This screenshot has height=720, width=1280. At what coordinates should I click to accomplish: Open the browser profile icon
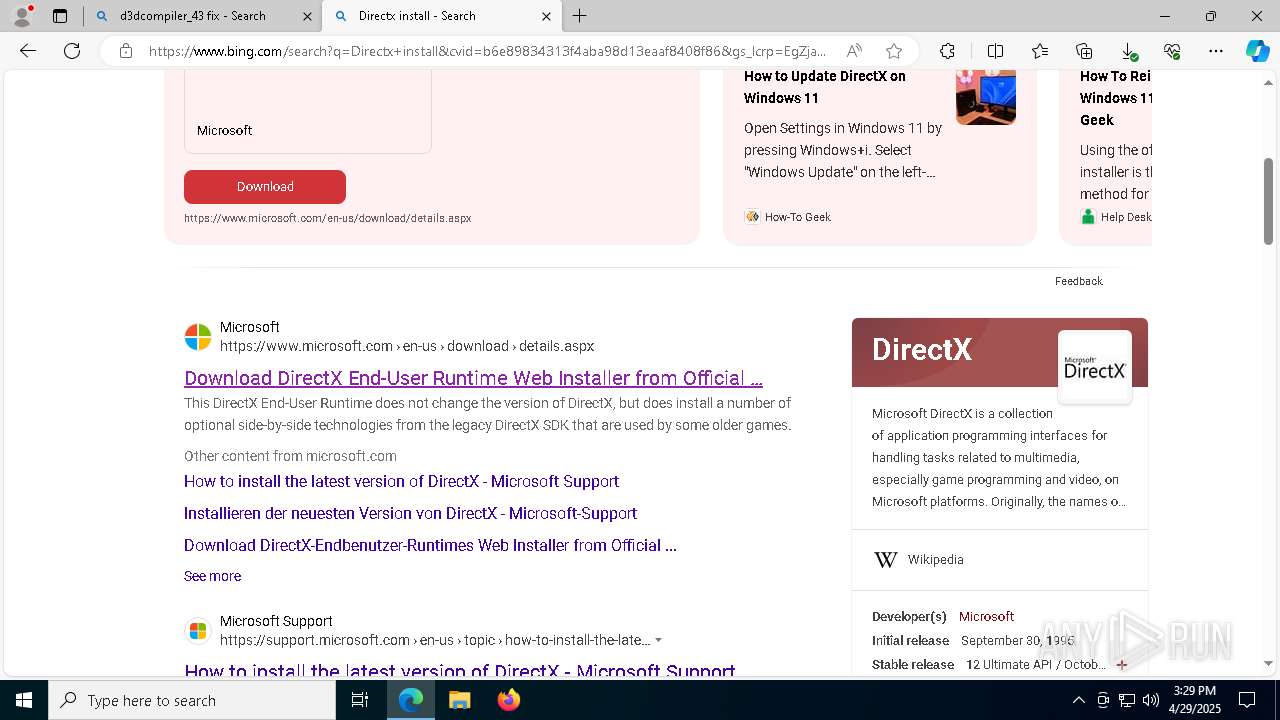22,16
